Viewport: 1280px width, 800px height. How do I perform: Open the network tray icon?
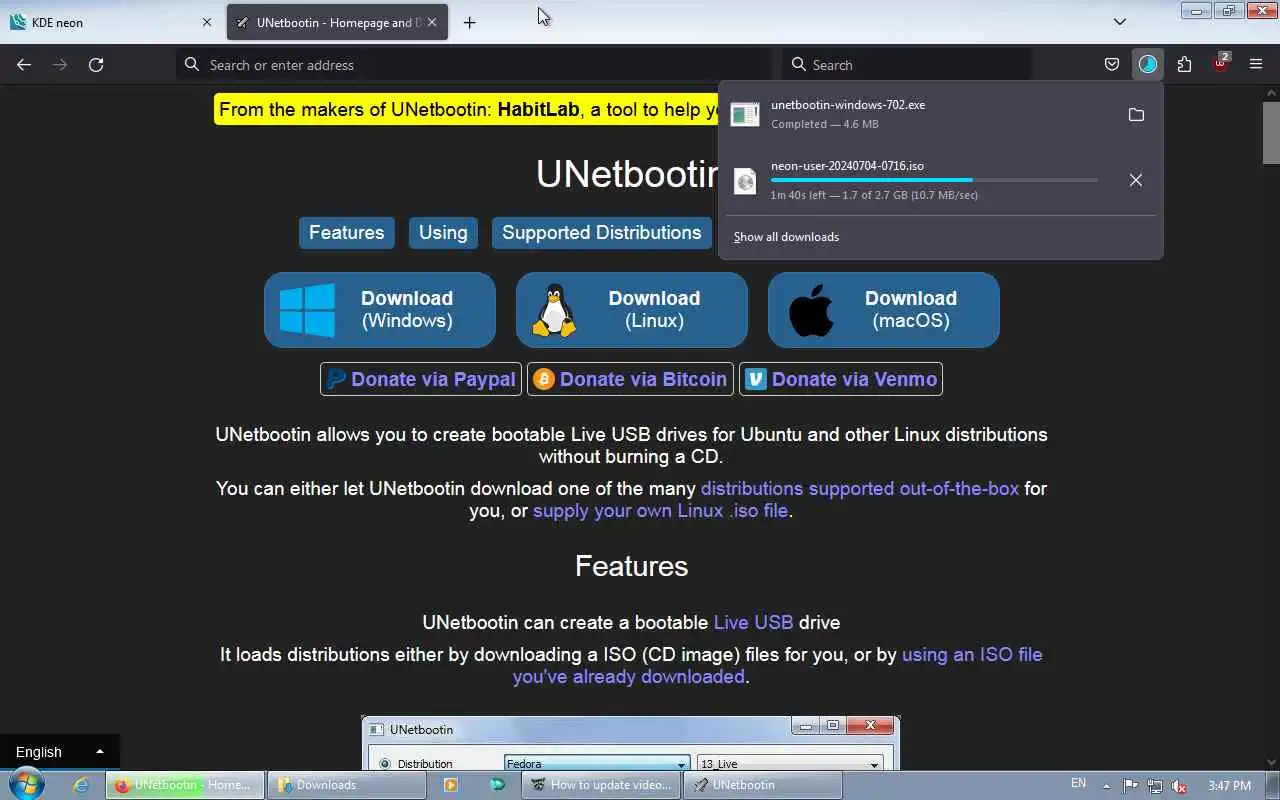click(x=1155, y=786)
